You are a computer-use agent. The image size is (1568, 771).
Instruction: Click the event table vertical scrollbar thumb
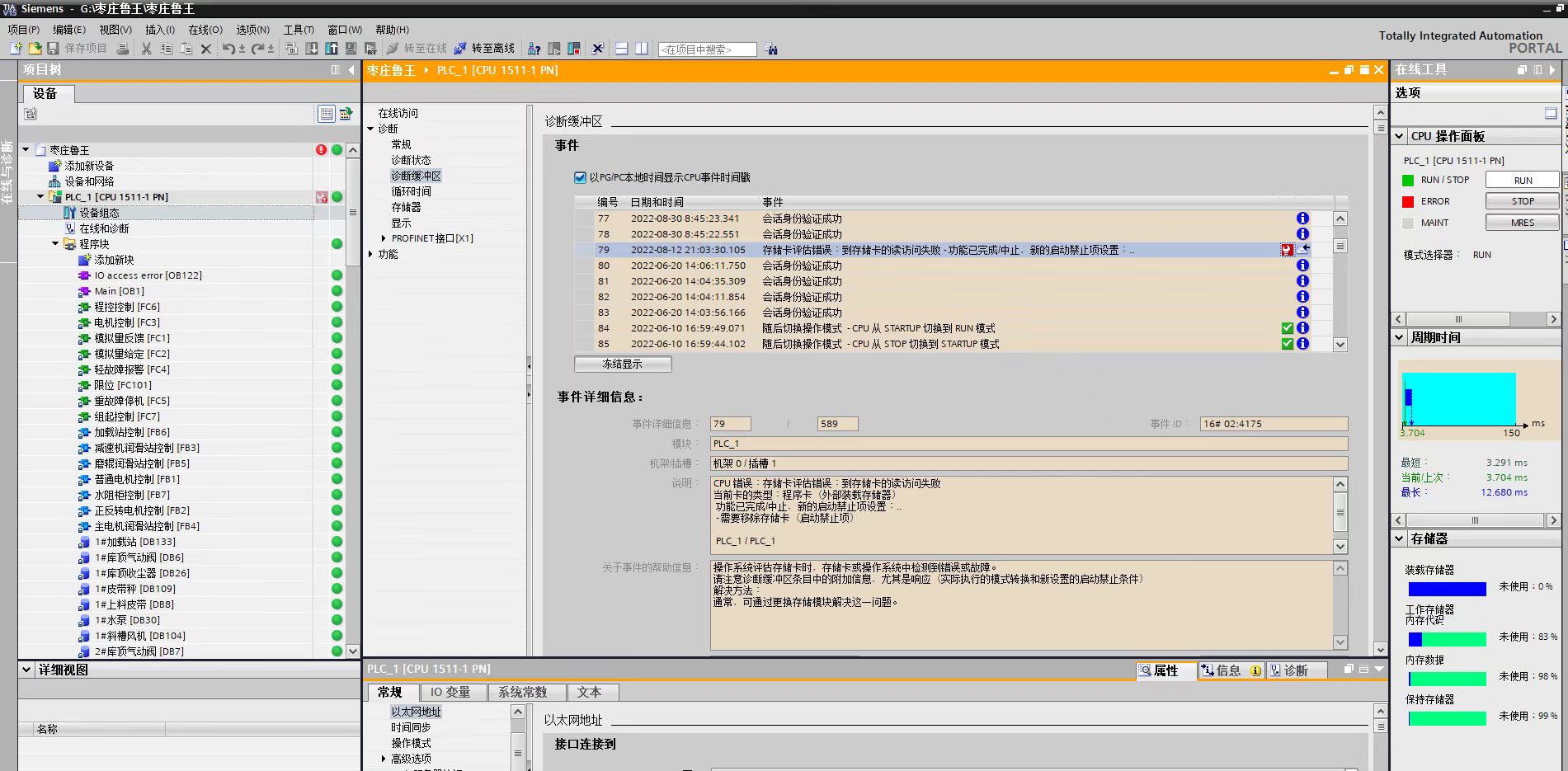pyautogui.click(x=1340, y=247)
